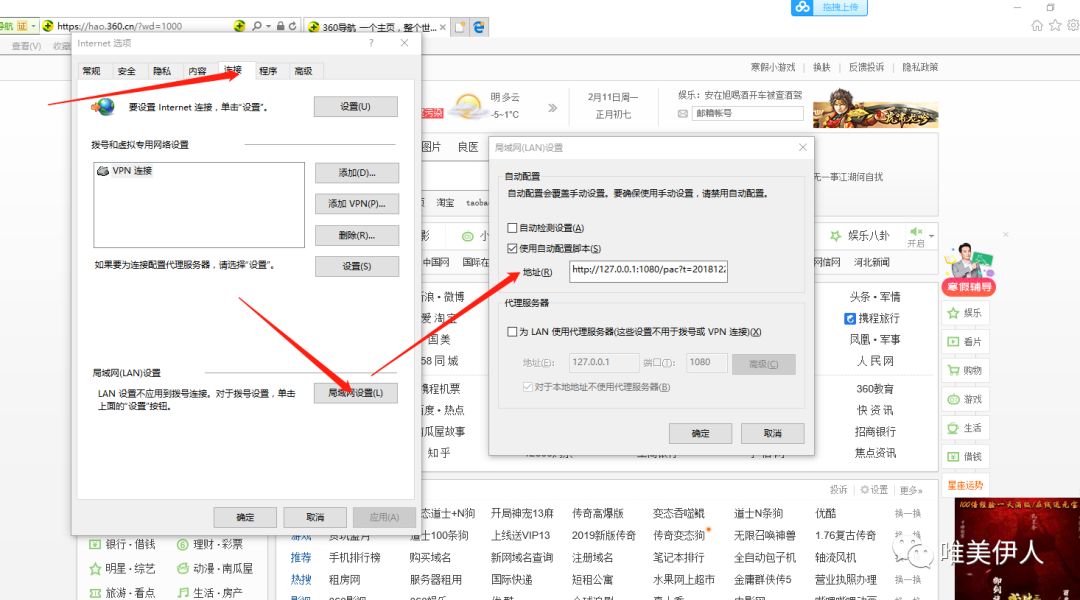
Task: Click the 拖拽上传 upload icon at top right
Action: pos(802,9)
